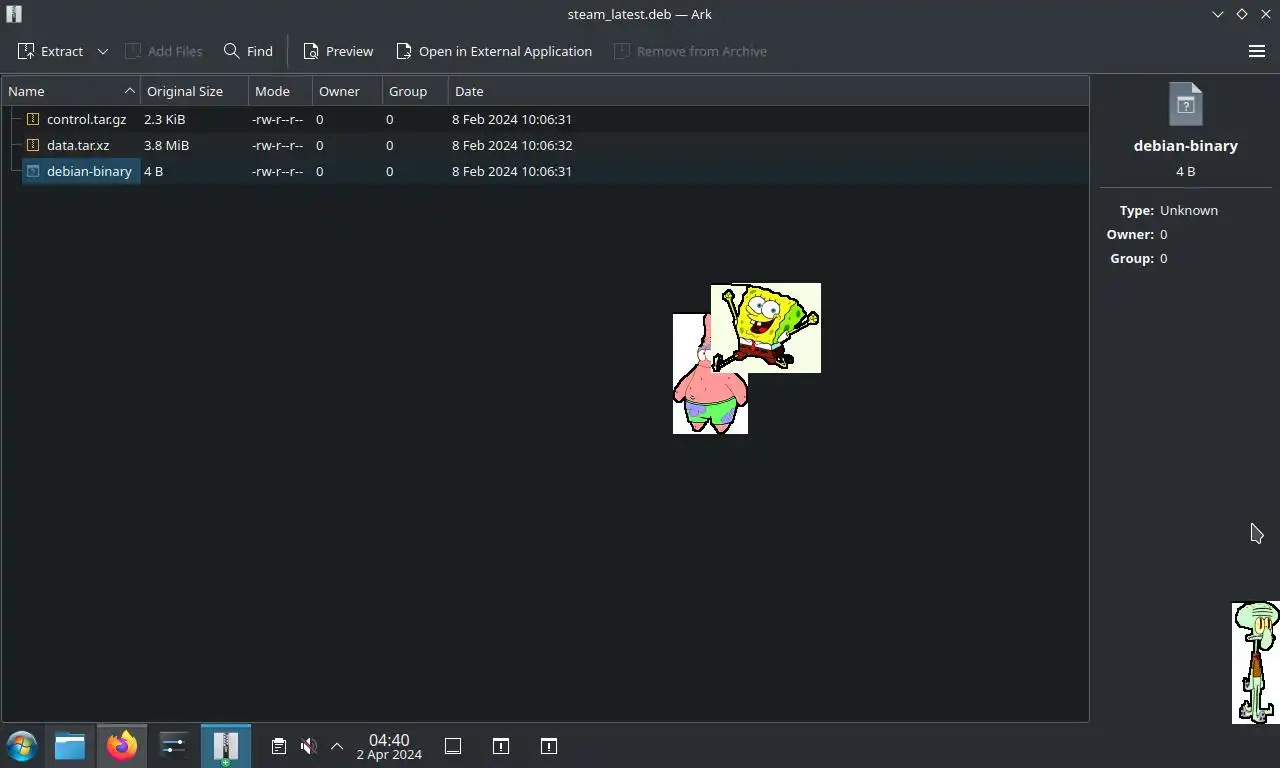Click the debian-binary file icon in list
Screen dimensions: 1280x768
[x=33, y=171]
